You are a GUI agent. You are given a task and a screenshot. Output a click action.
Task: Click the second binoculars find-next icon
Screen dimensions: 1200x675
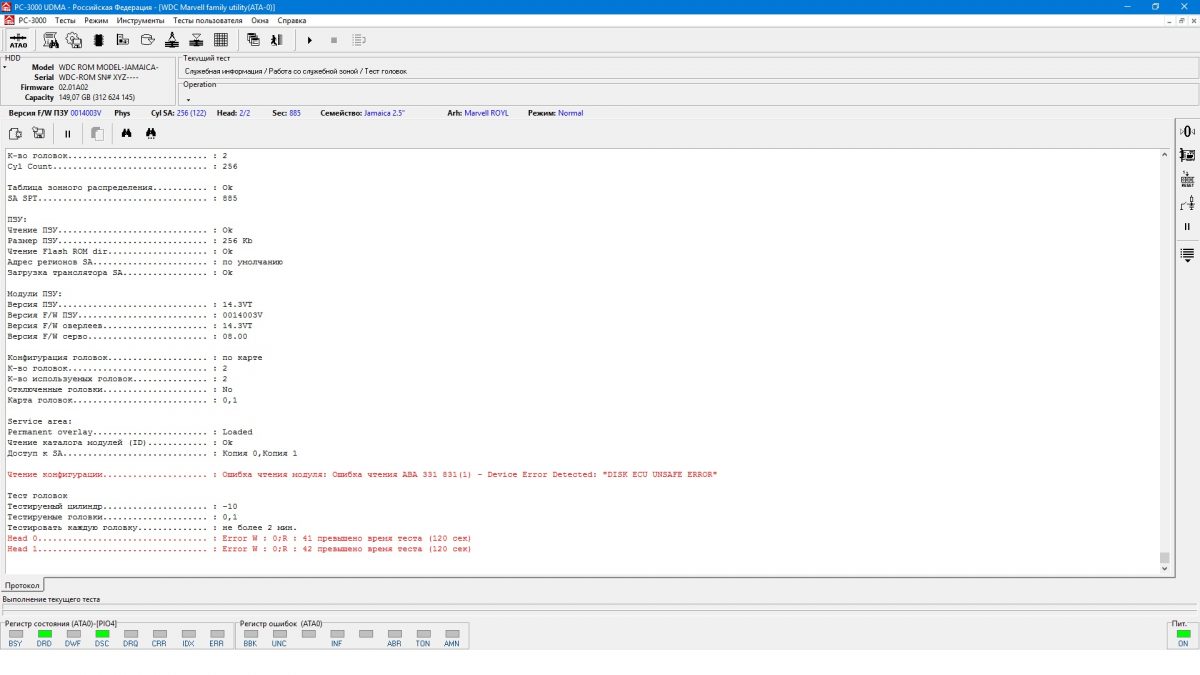pos(151,133)
